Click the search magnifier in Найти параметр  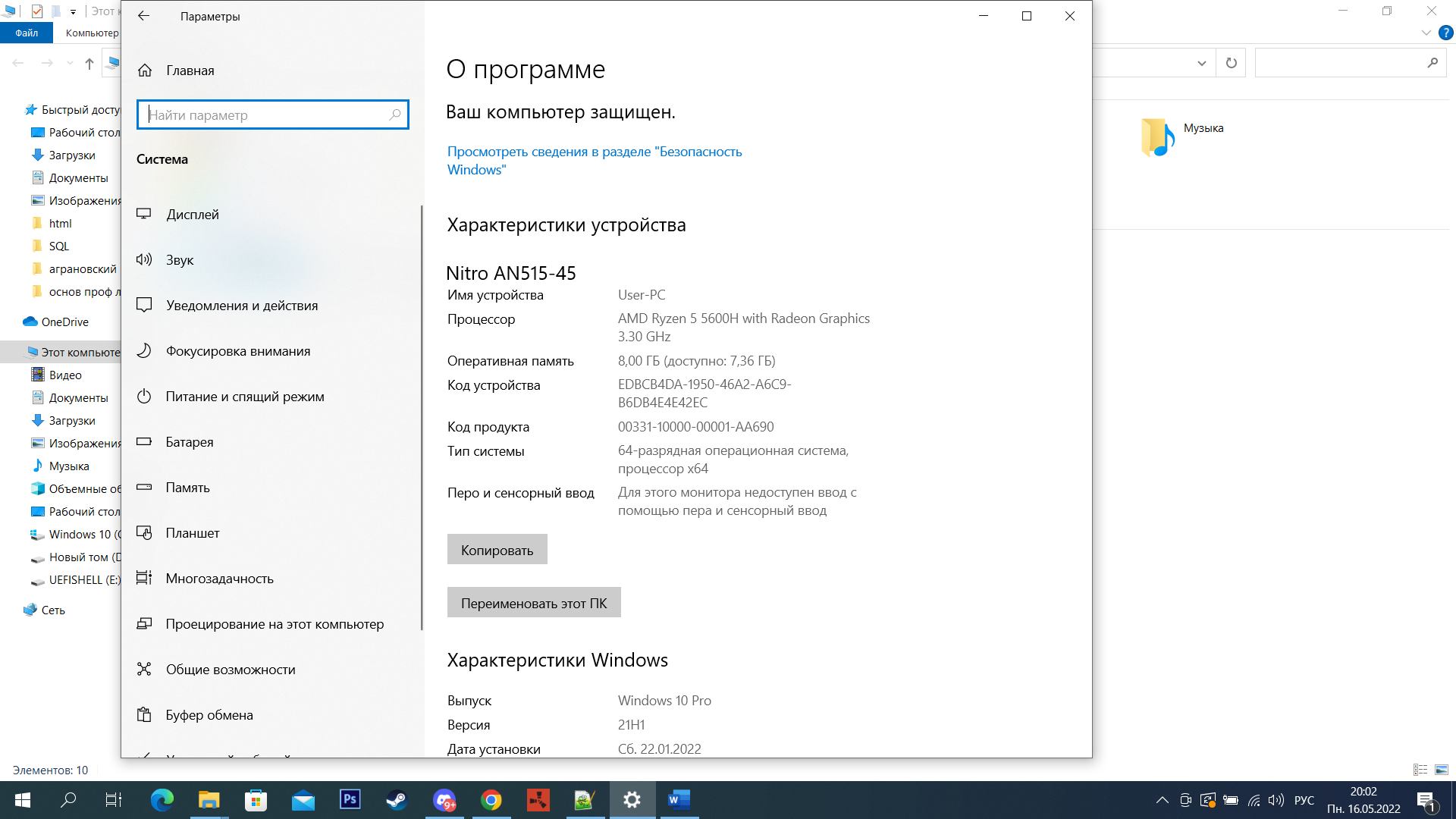coord(394,115)
